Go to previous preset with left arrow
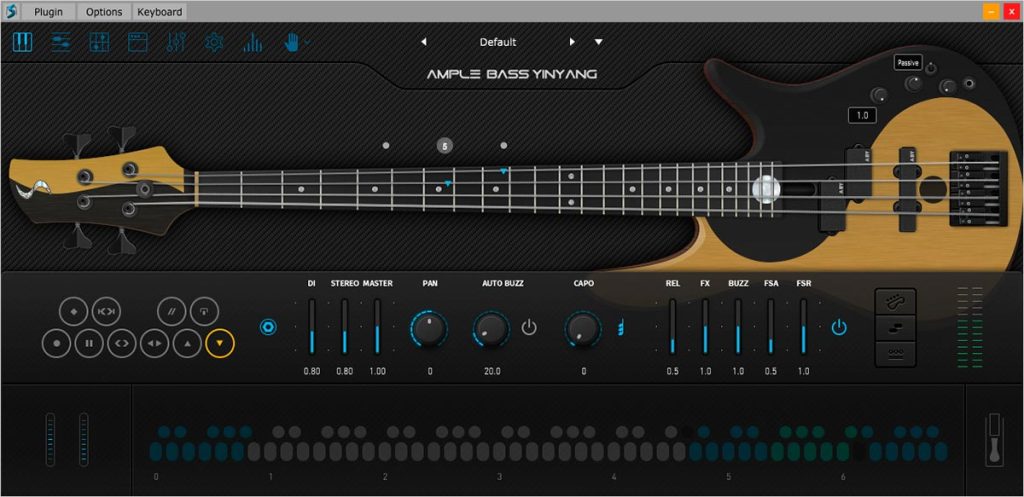 (x=424, y=42)
